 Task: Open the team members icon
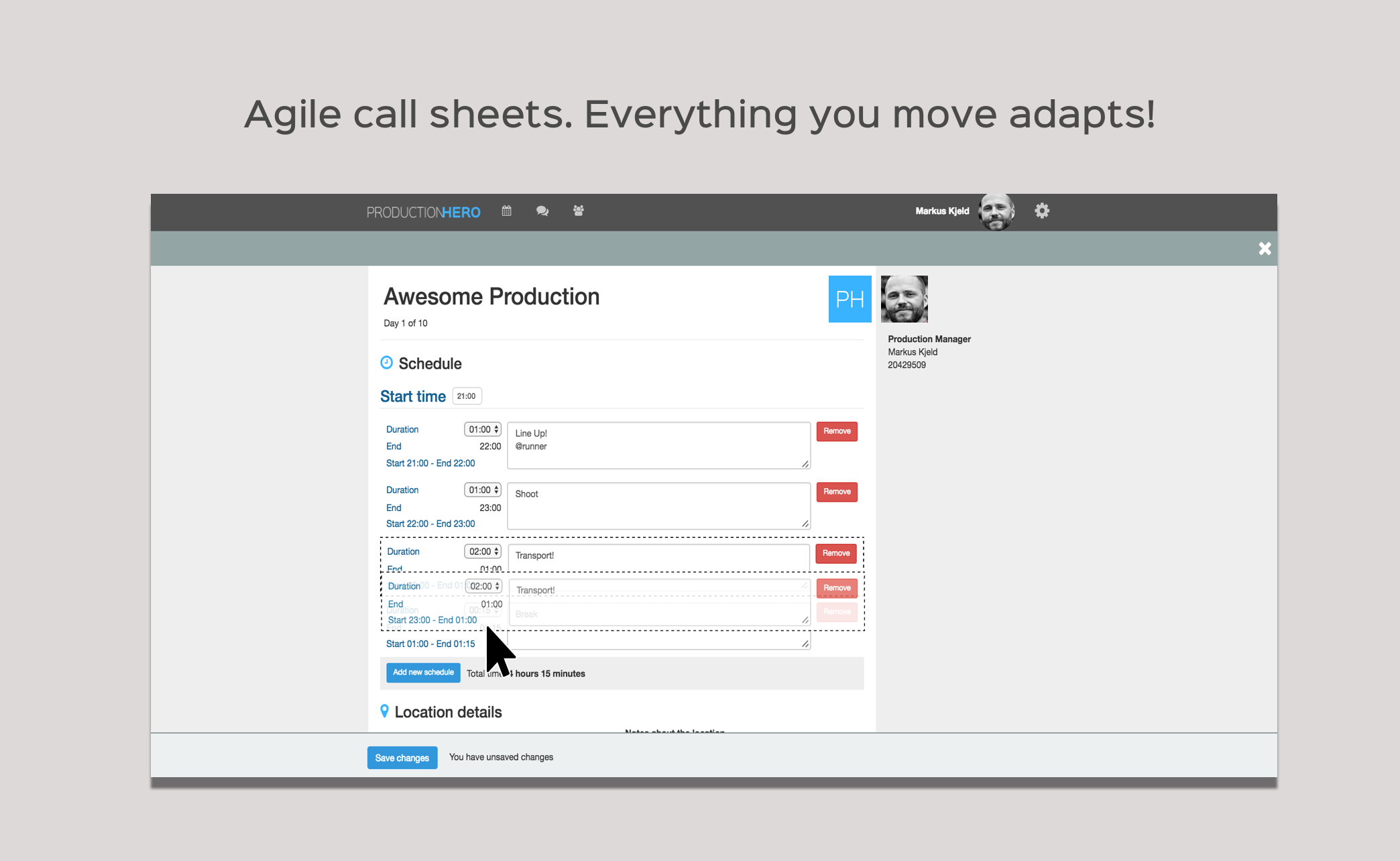[579, 211]
